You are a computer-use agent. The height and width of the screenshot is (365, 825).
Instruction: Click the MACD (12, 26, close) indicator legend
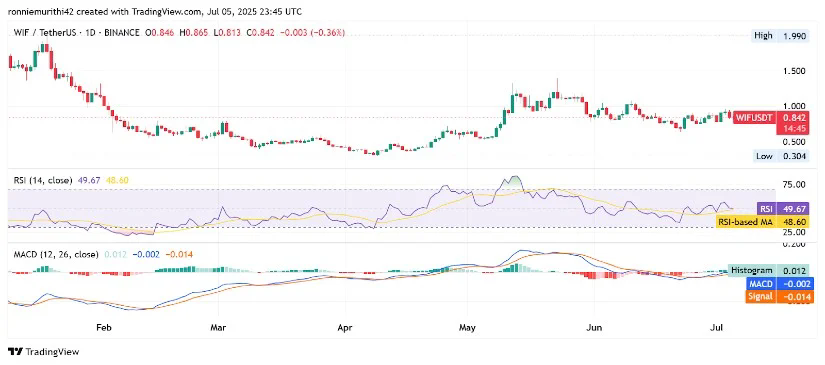[55, 255]
